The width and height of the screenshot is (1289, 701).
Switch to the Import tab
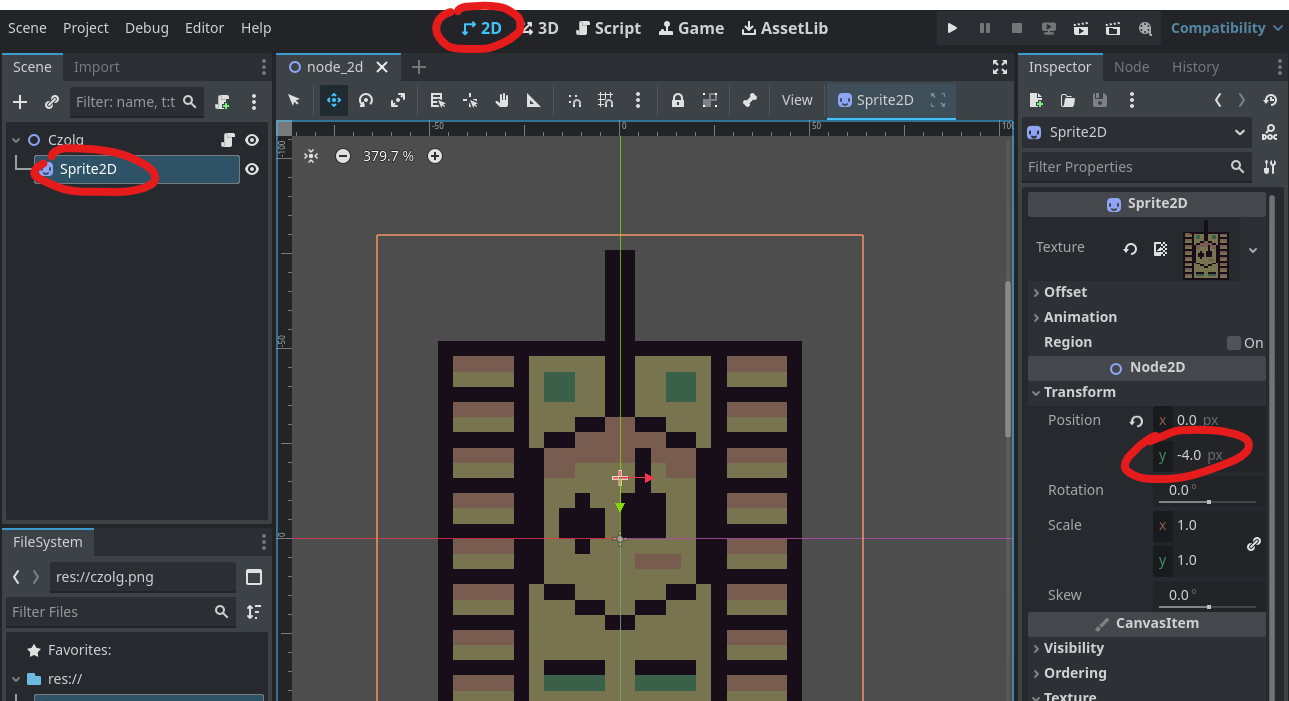96,67
